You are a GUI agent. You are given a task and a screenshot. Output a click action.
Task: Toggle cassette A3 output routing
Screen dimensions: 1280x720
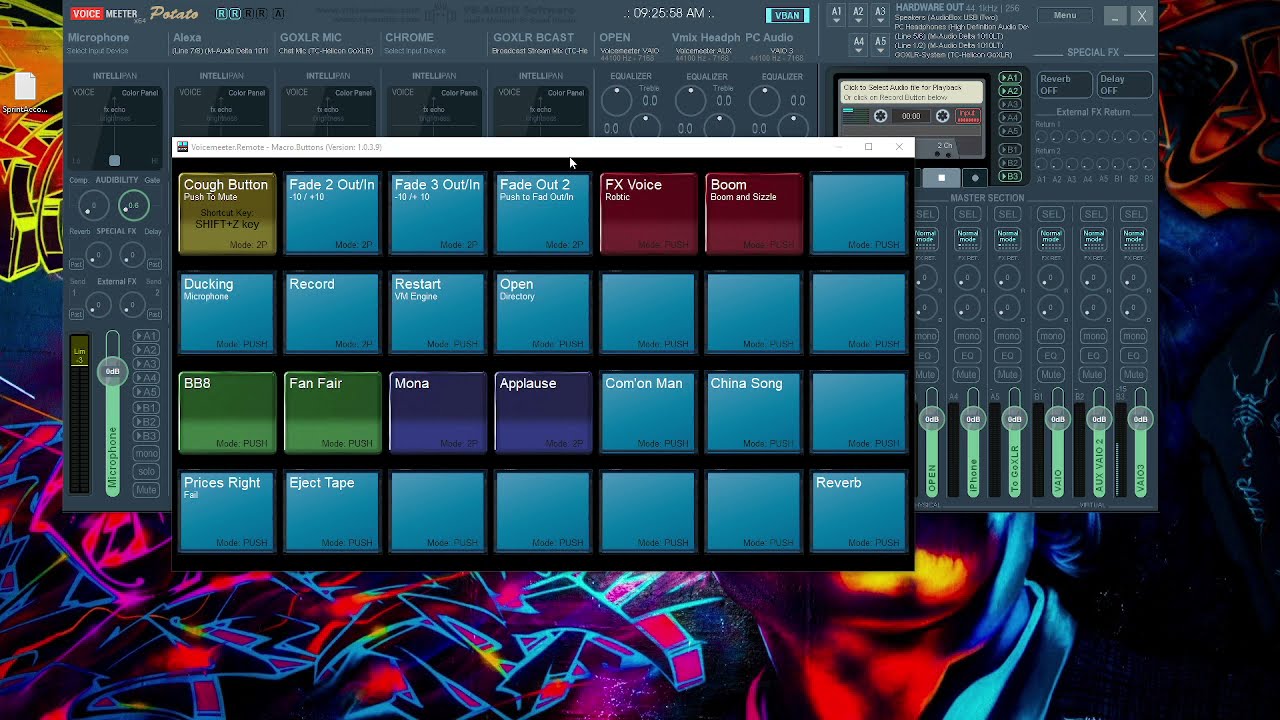[1010, 104]
